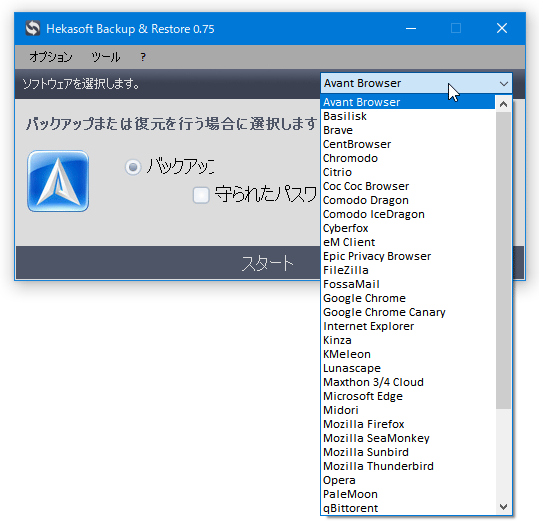The width and height of the screenshot is (539, 526).
Task: Choose Mozilla Sunbird
Action: (408, 452)
